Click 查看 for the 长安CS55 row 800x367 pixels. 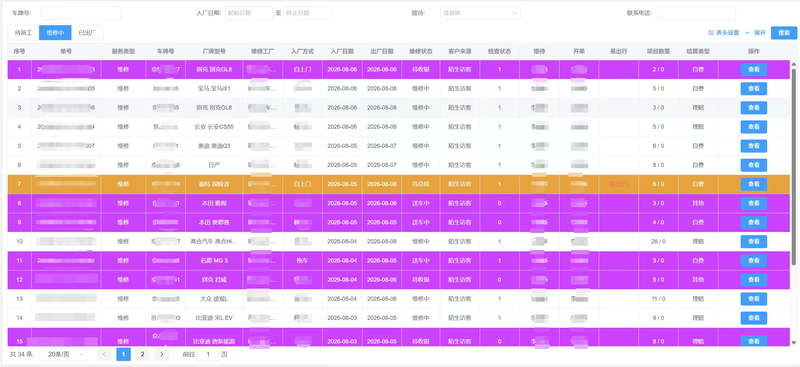pos(754,127)
